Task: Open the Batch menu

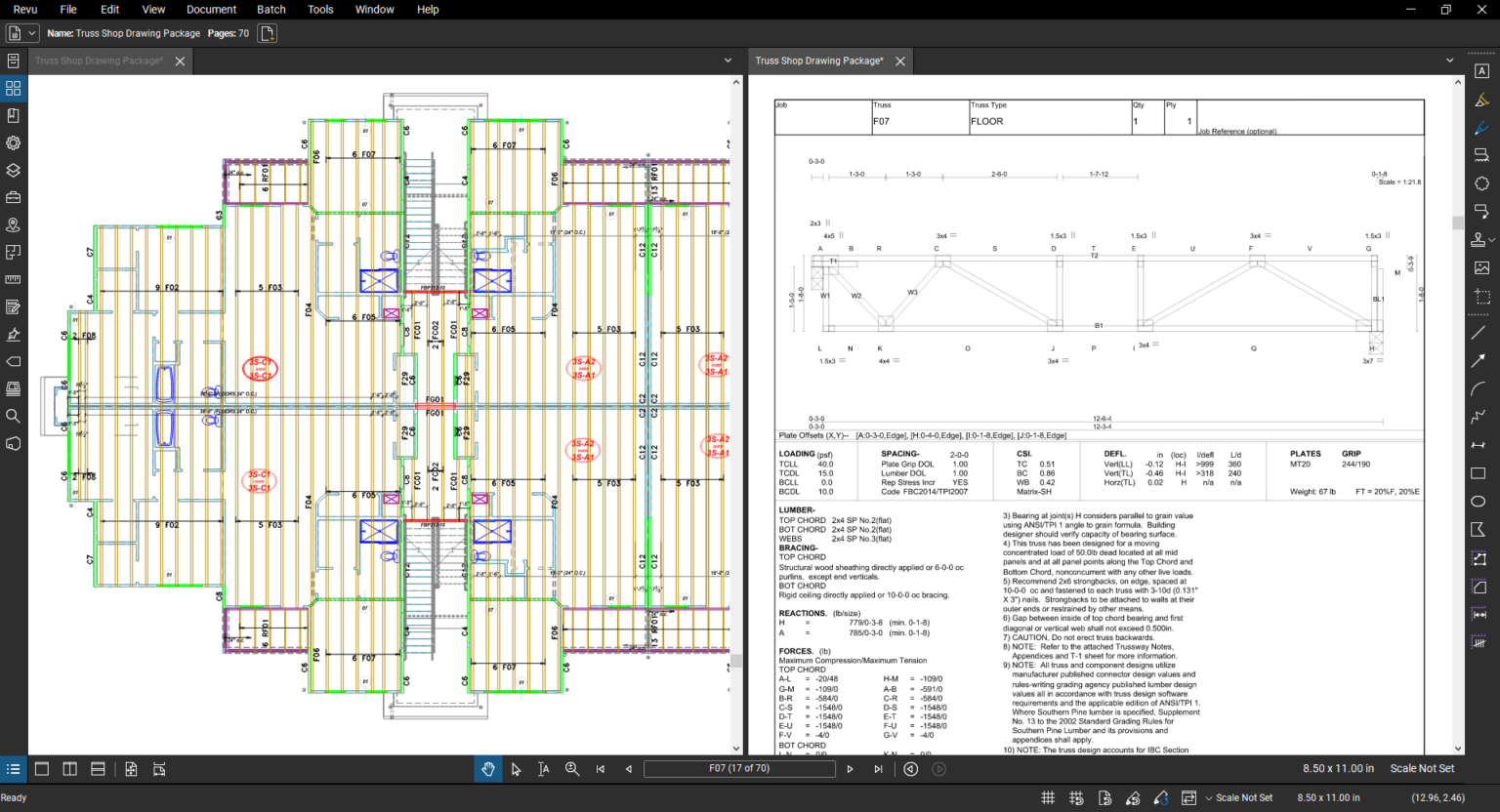Action: coord(271,10)
